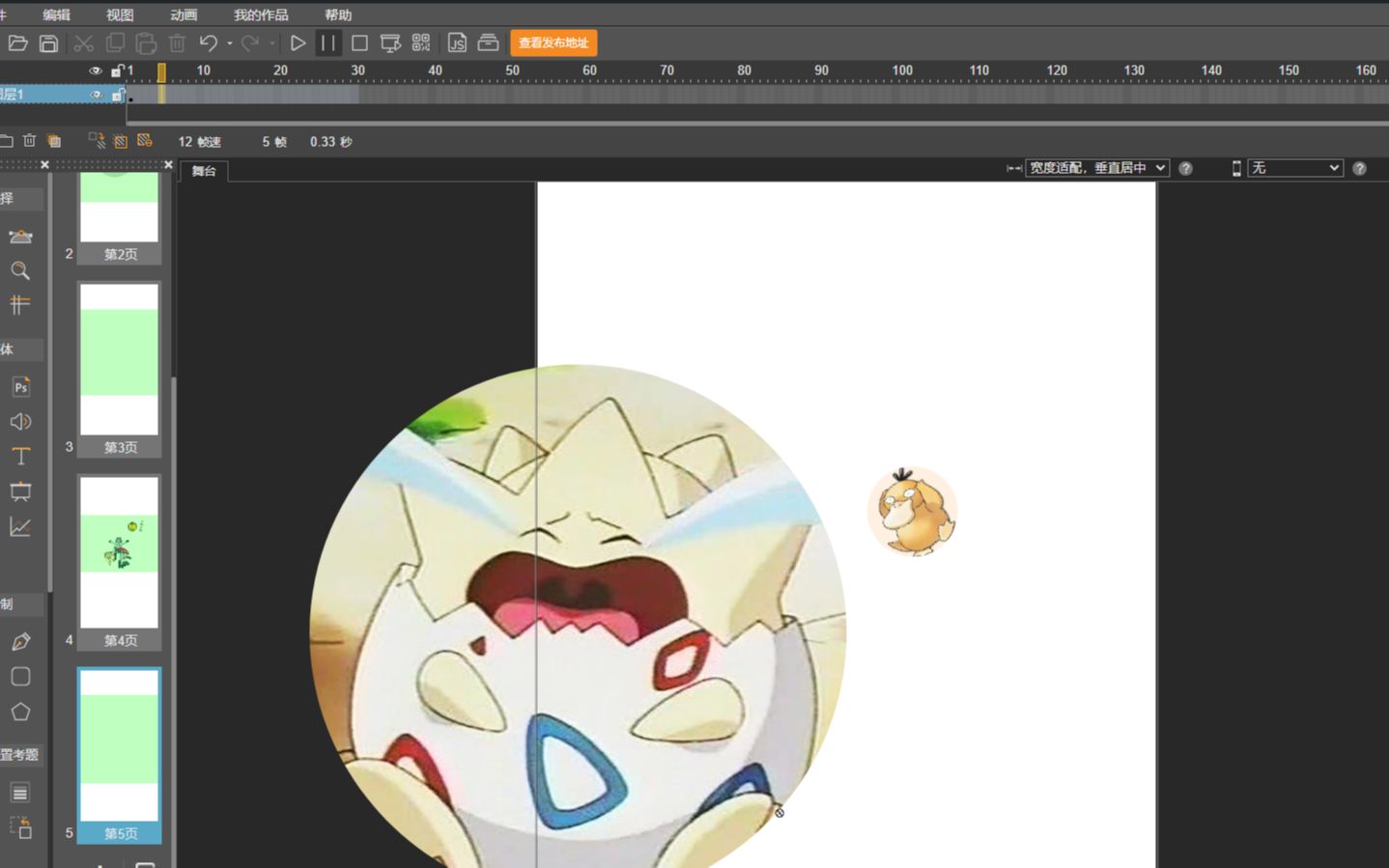The height and width of the screenshot is (868, 1389).
Task: Undo the last action
Action: [x=208, y=42]
